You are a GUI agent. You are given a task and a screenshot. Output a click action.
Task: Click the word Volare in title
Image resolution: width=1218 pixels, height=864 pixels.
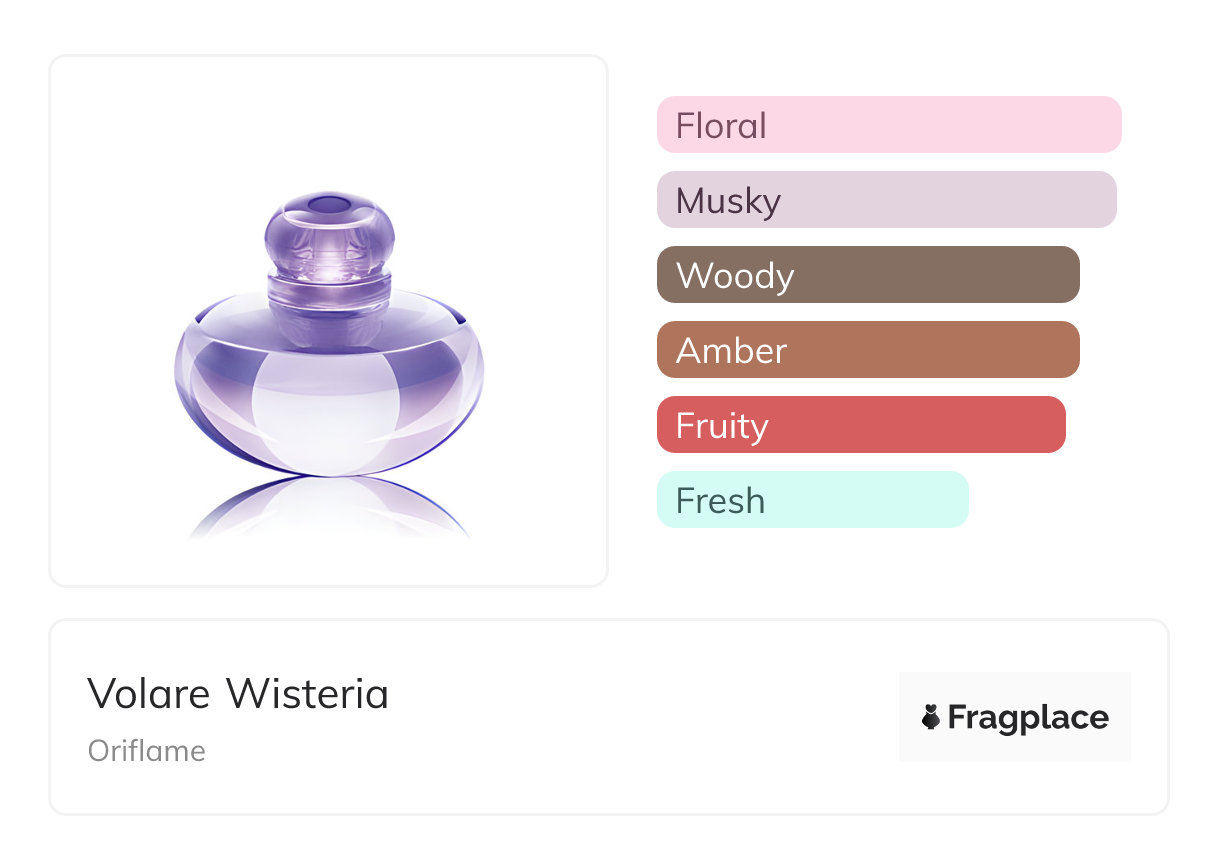click(149, 694)
